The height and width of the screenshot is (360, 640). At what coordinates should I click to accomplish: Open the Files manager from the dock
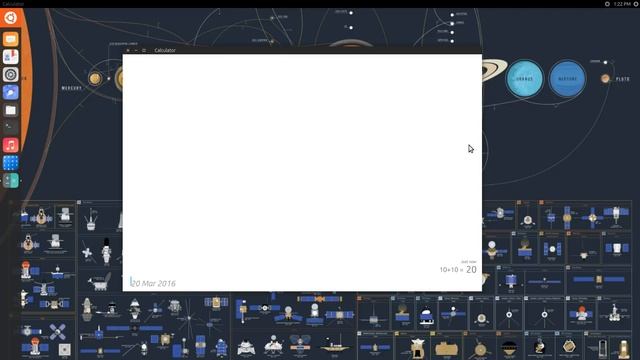pos(11,110)
